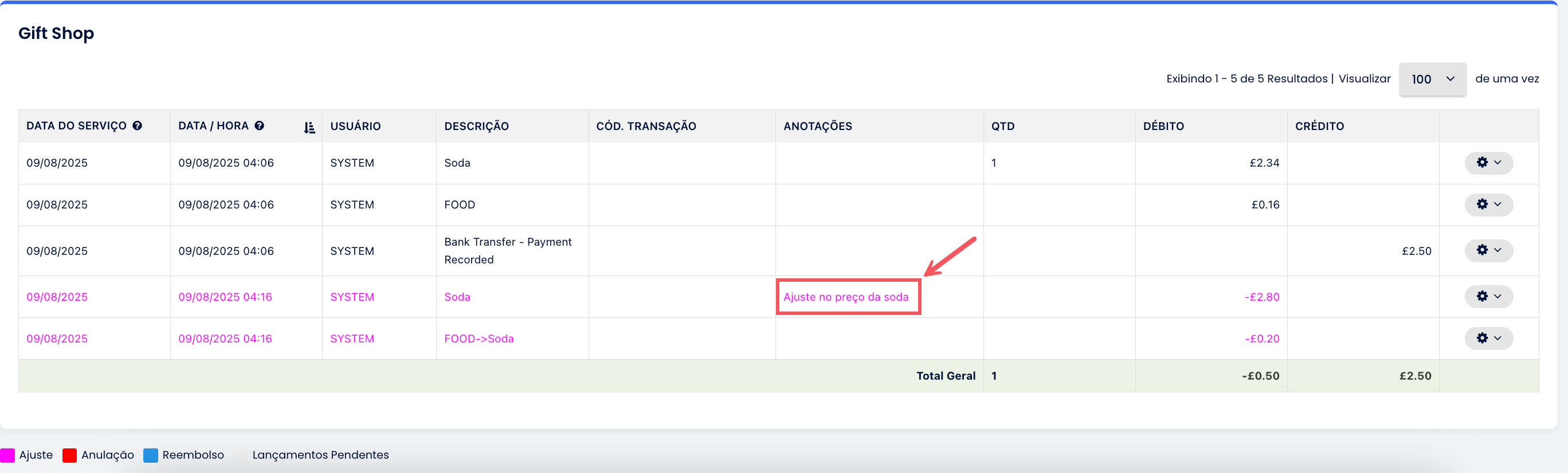Click the Gift Shop heading
This screenshot has height=473, width=1568.
click(56, 33)
